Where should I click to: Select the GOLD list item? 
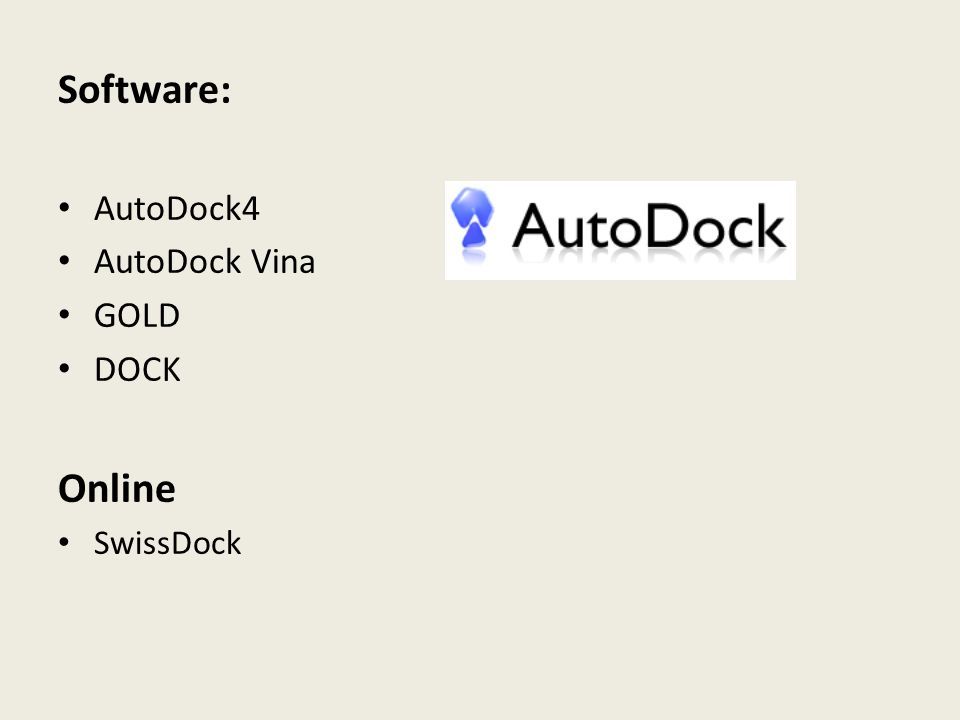(137, 316)
